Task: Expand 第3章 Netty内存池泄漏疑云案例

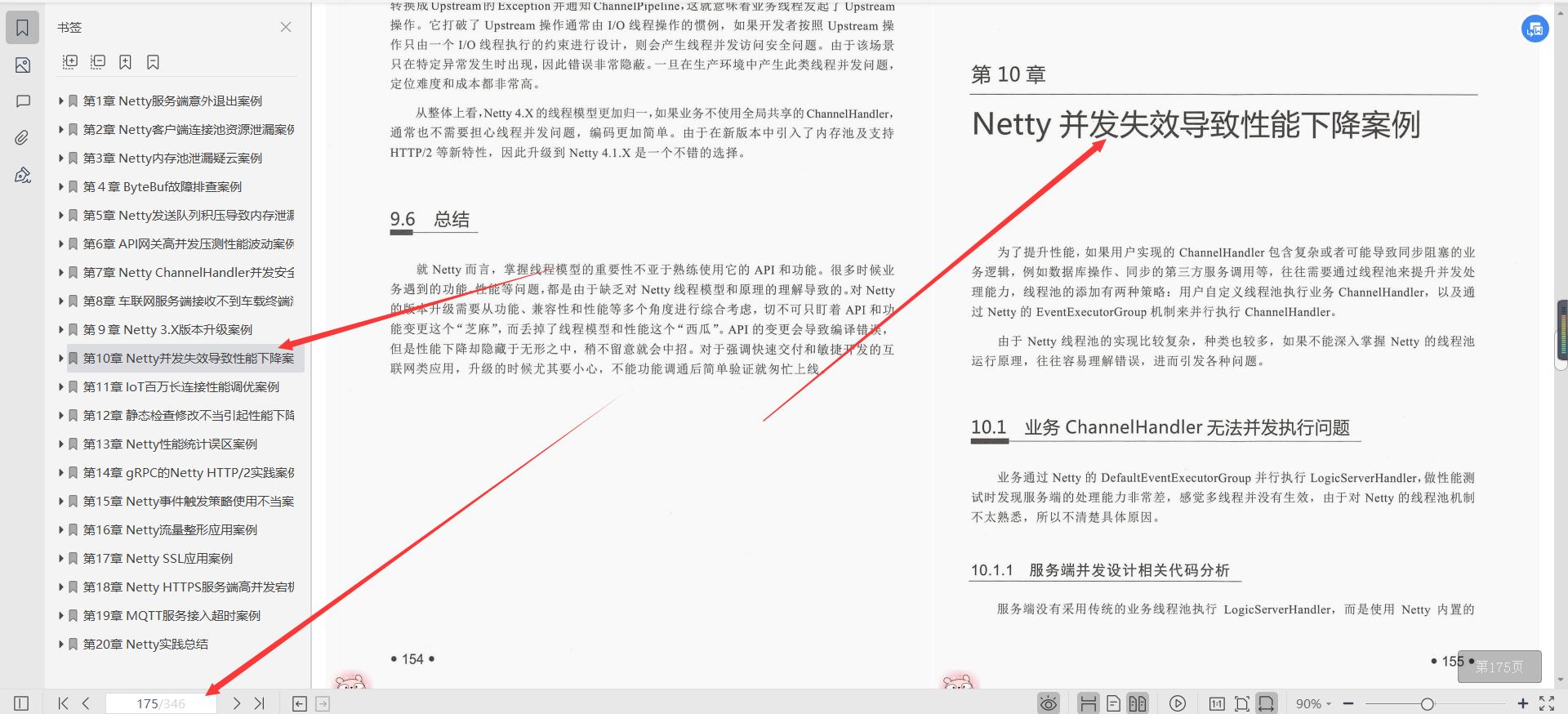Action: [61, 158]
